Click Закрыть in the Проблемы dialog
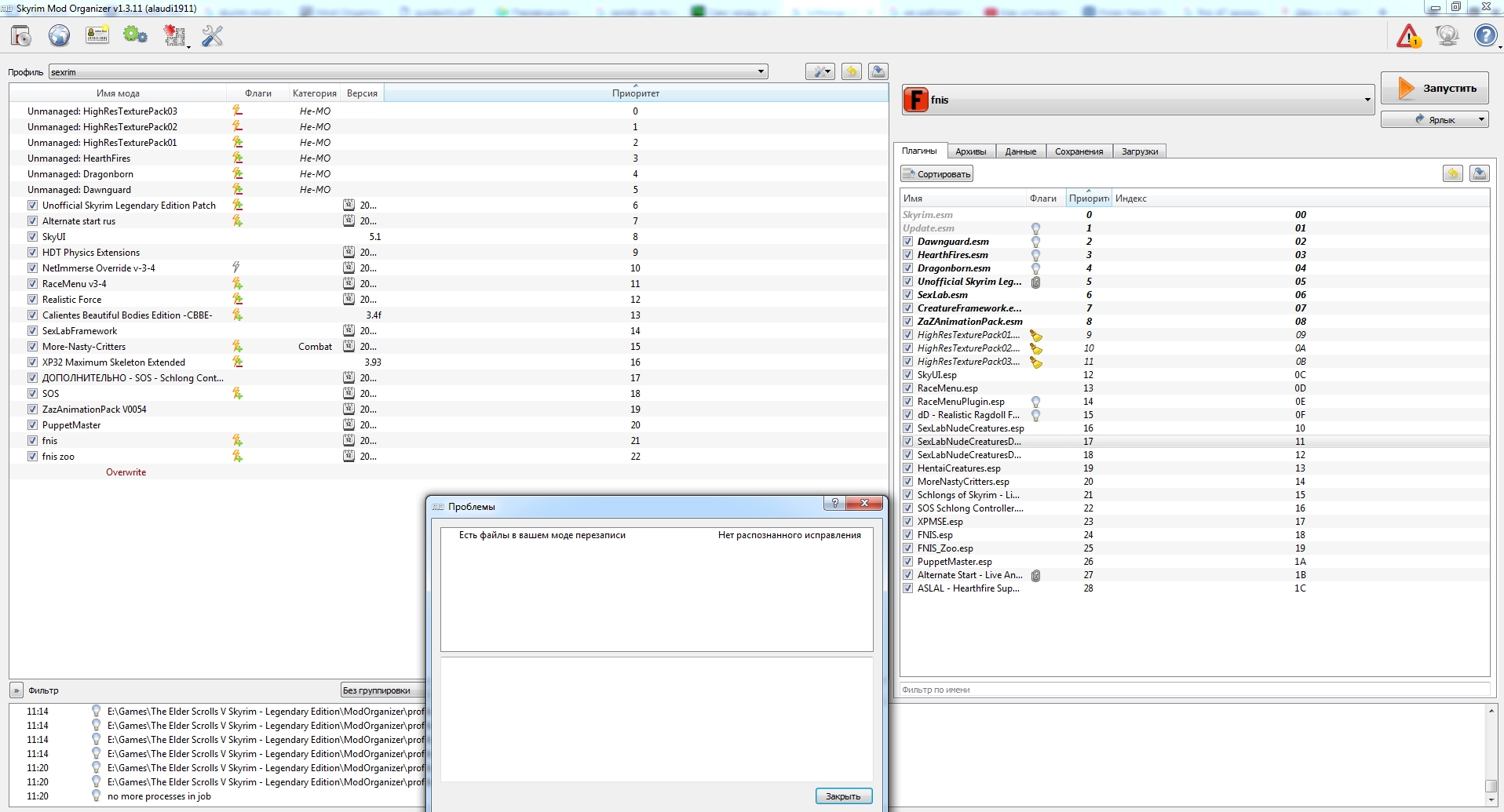 (x=844, y=796)
